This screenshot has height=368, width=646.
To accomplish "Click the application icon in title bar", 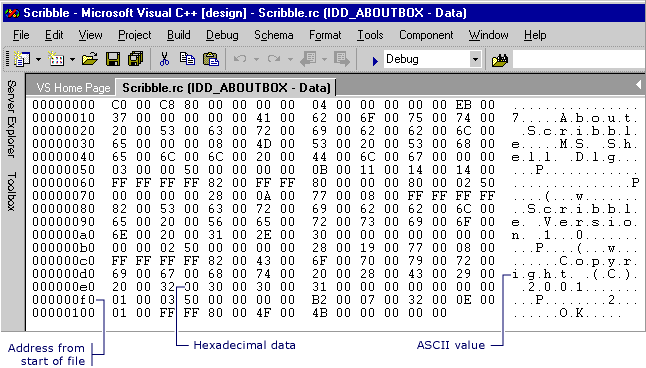I will pos(12,13).
